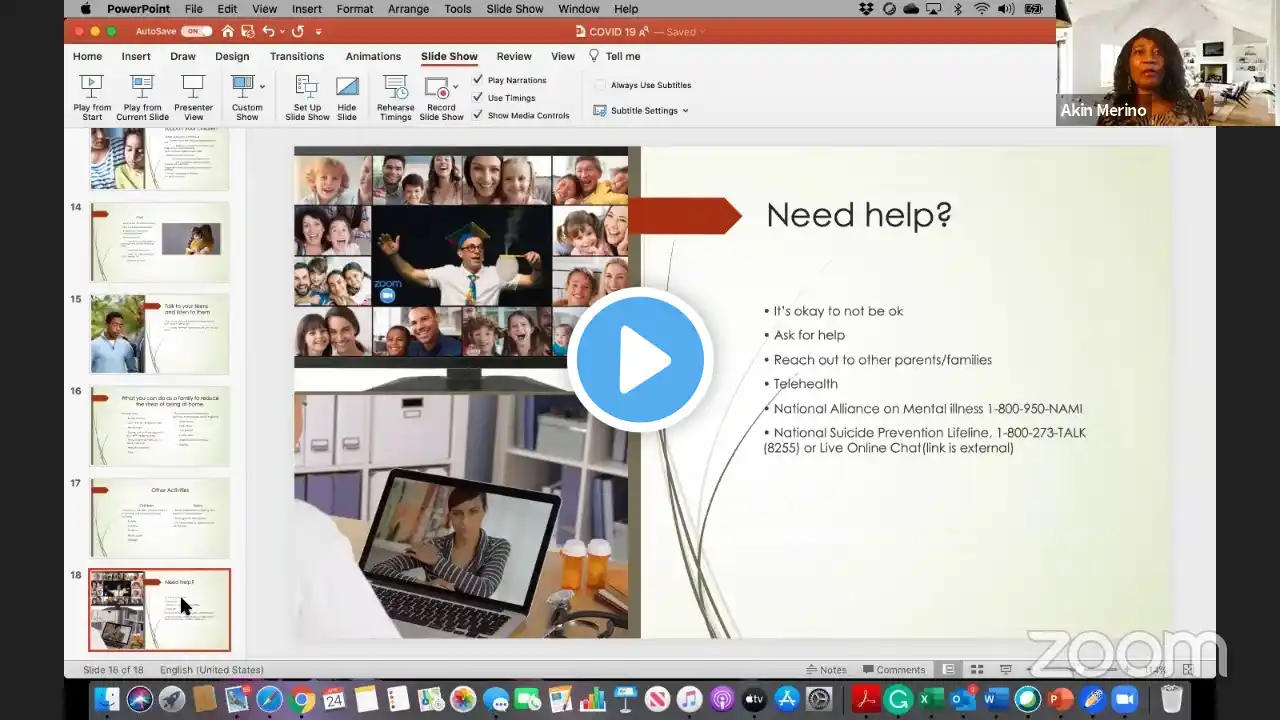Click Play from Current Slide icon
Image resolution: width=1280 pixels, height=720 pixels.
coord(142,88)
